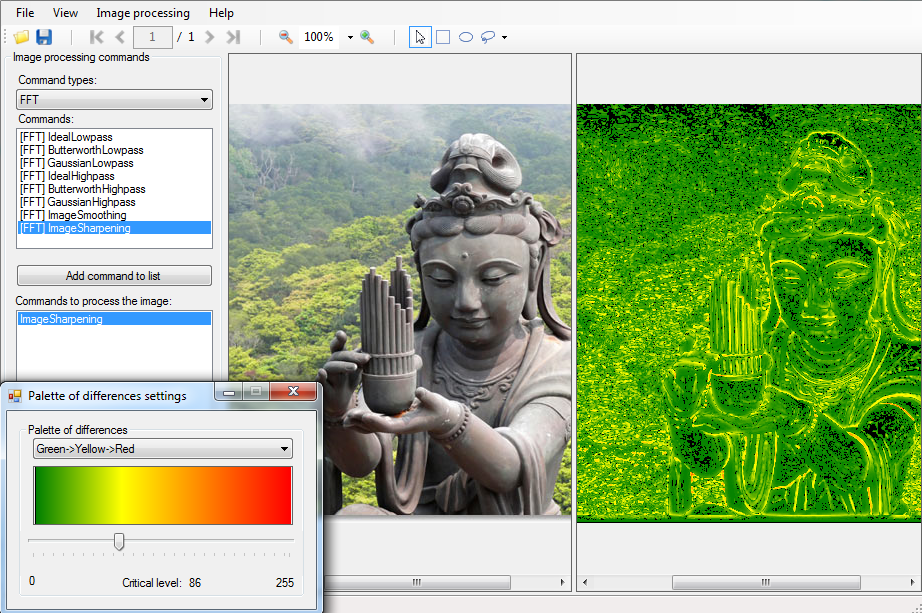Screen dimensions: 922x613
Task: Open the View menu
Action: pyautogui.click(x=65, y=12)
